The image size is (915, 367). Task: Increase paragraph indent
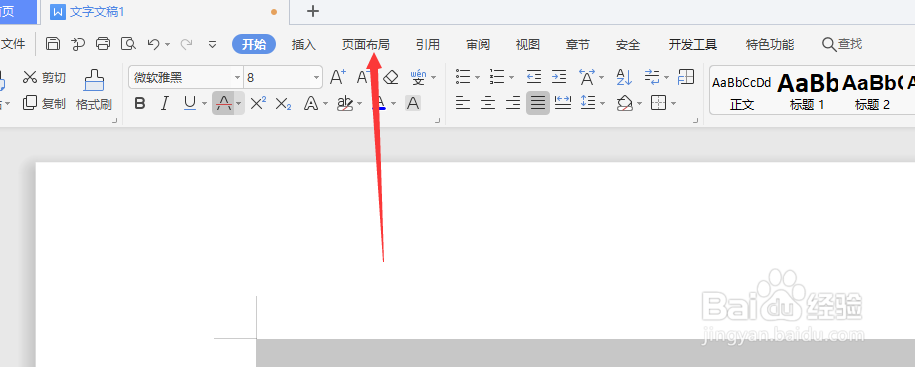(559, 76)
